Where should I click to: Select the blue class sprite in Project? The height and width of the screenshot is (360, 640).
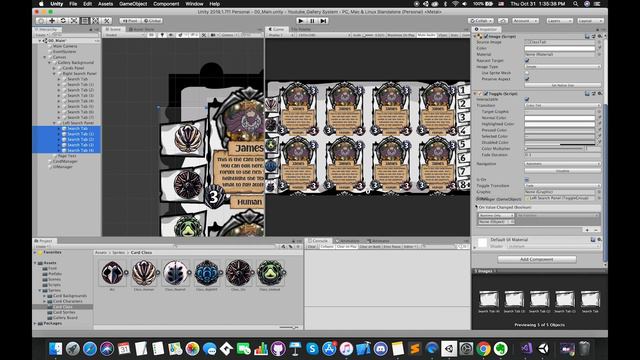pyautogui.click(x=207, y=272)
